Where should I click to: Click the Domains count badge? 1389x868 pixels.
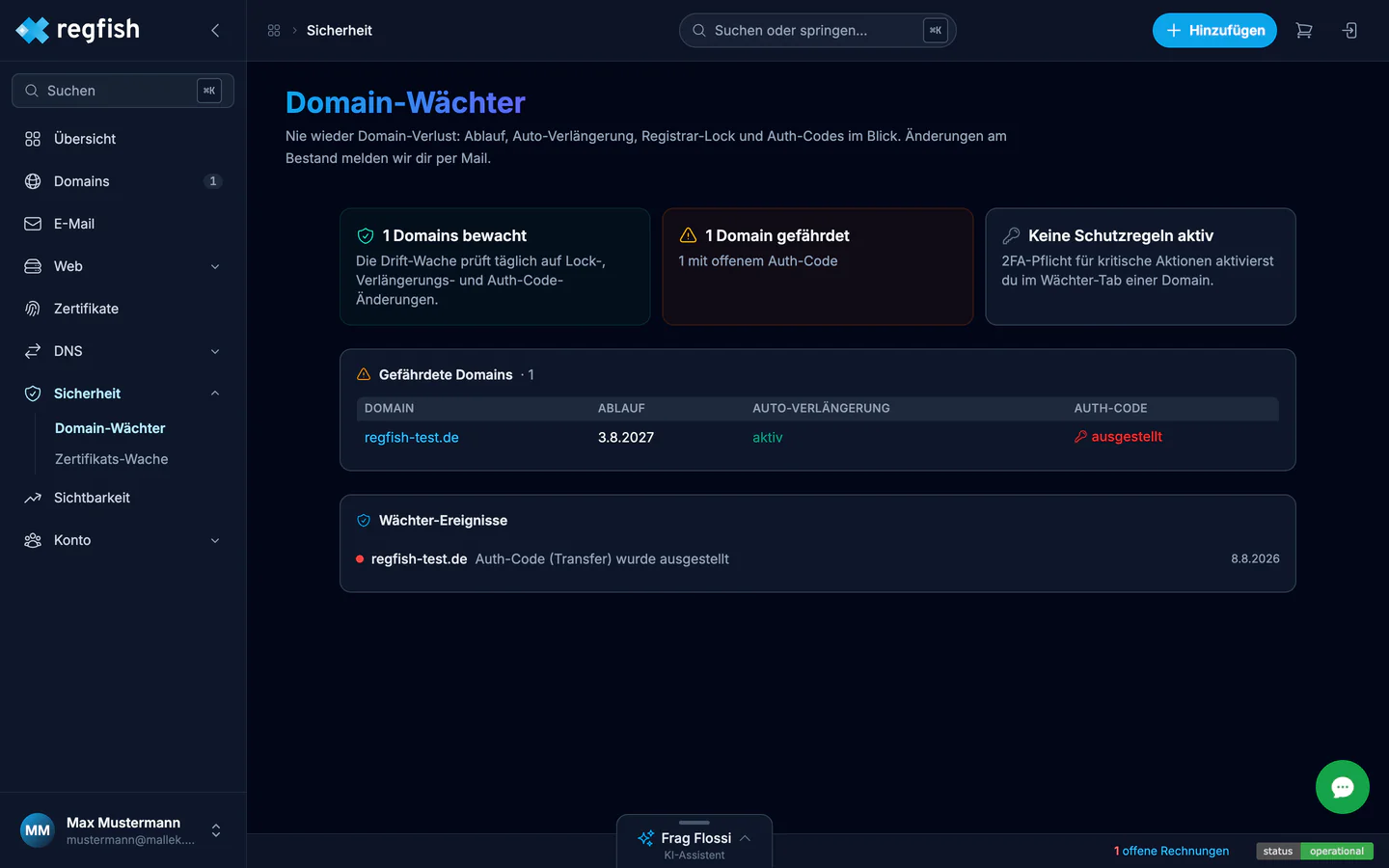(x=213, y=181)
